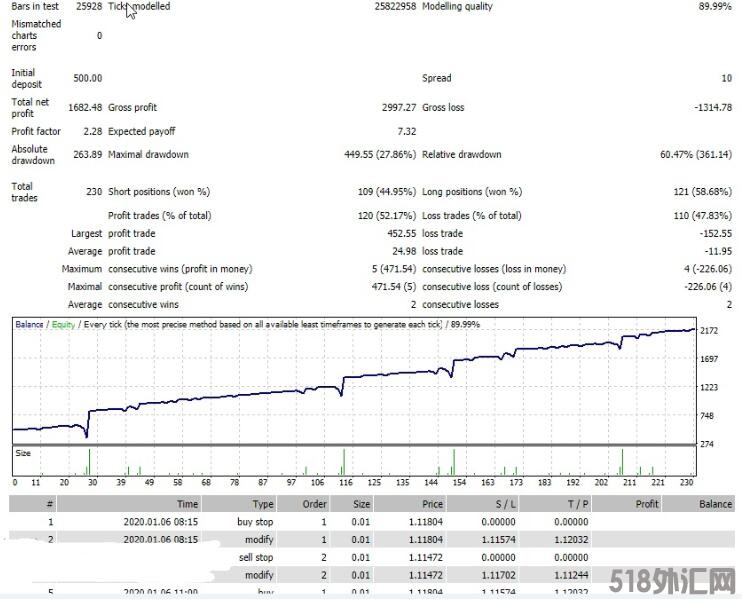Image resolution: width=743 pixels, height=605 pixels.
Task: Select Profit trades value 120 (52.17%)
Action: click(387, 216)
